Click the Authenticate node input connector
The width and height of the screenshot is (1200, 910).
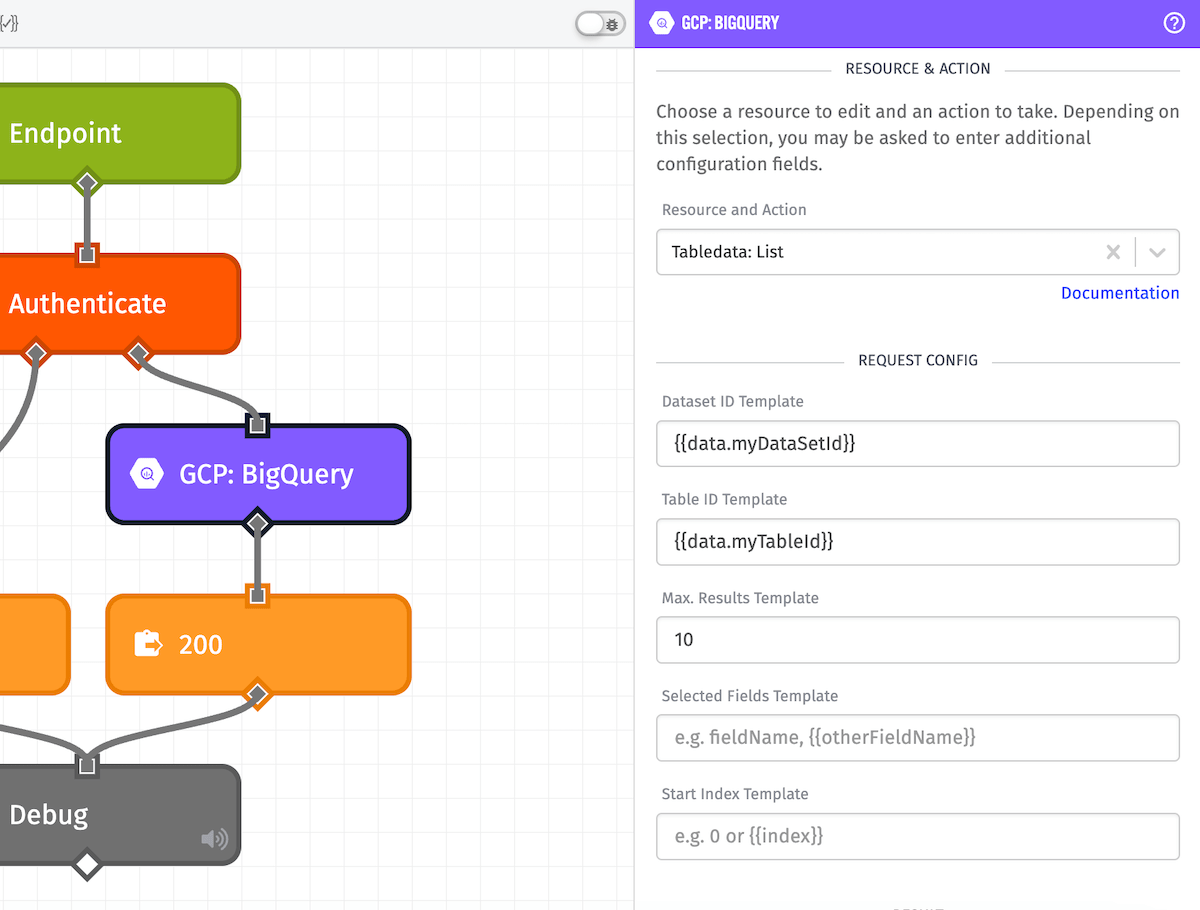coord(87,254)
